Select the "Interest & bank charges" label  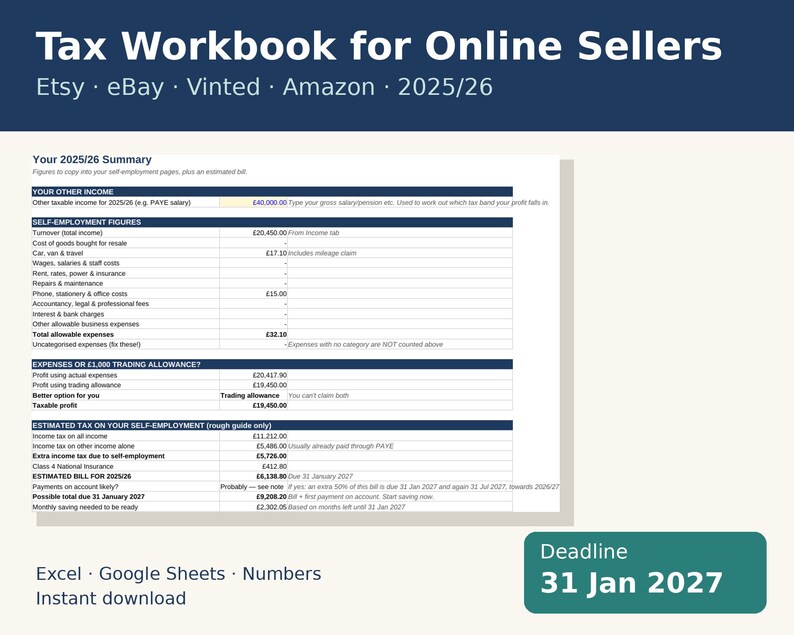coord(68,314)
